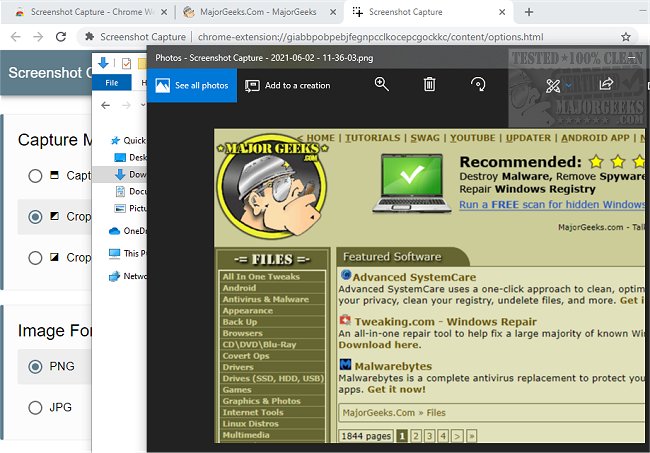The height and width of the screenshot is (453, 650).
Task: Open a new Chrome tab
Action: click(529, 12)
